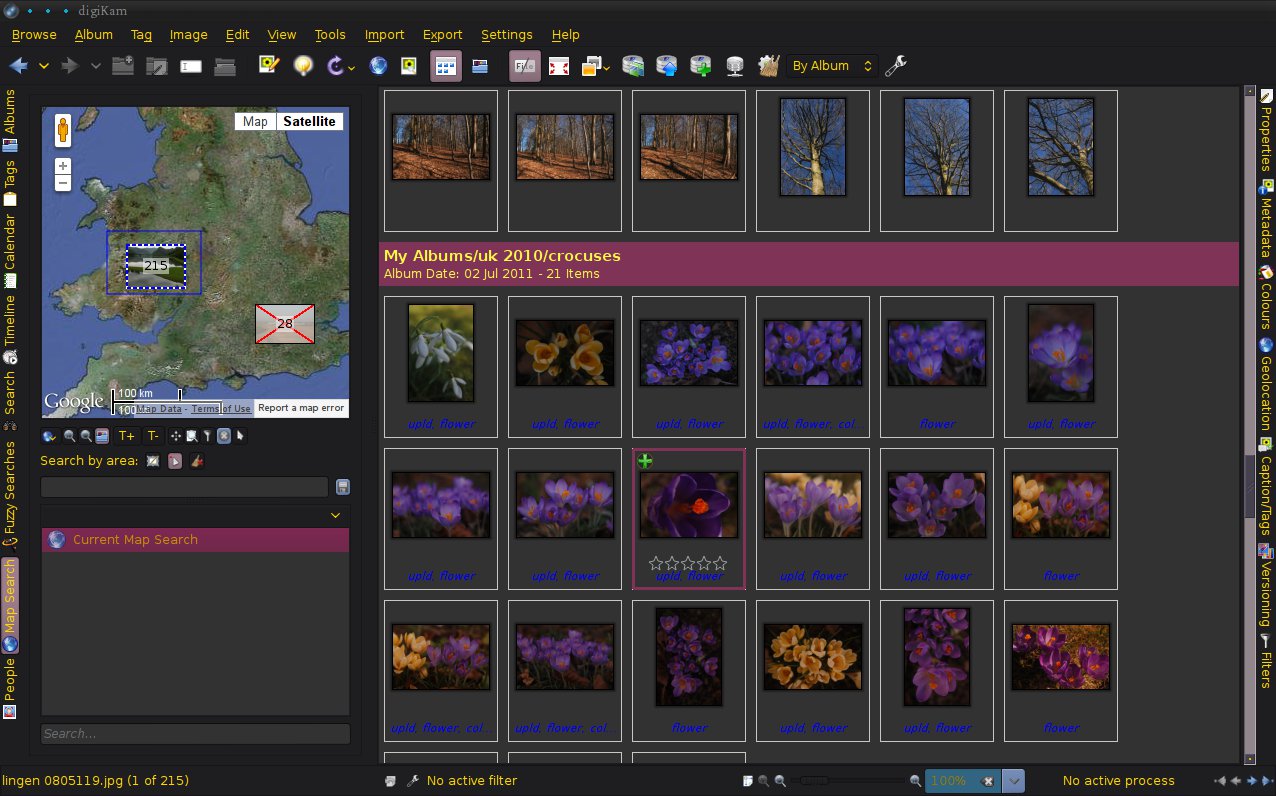Click the Street View pegman icon
The height and width of the screenshot is (796, 1276).
coord(63,131)
